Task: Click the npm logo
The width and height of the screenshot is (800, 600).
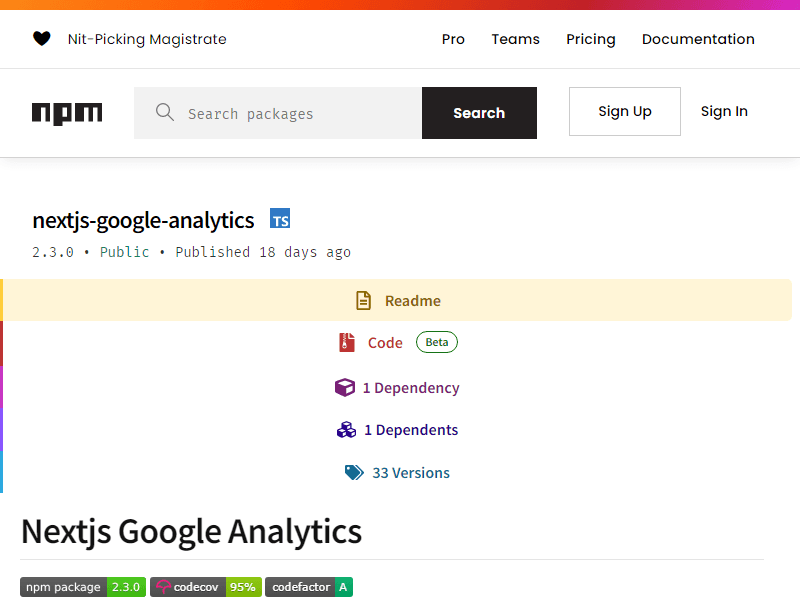Action: 67,113
